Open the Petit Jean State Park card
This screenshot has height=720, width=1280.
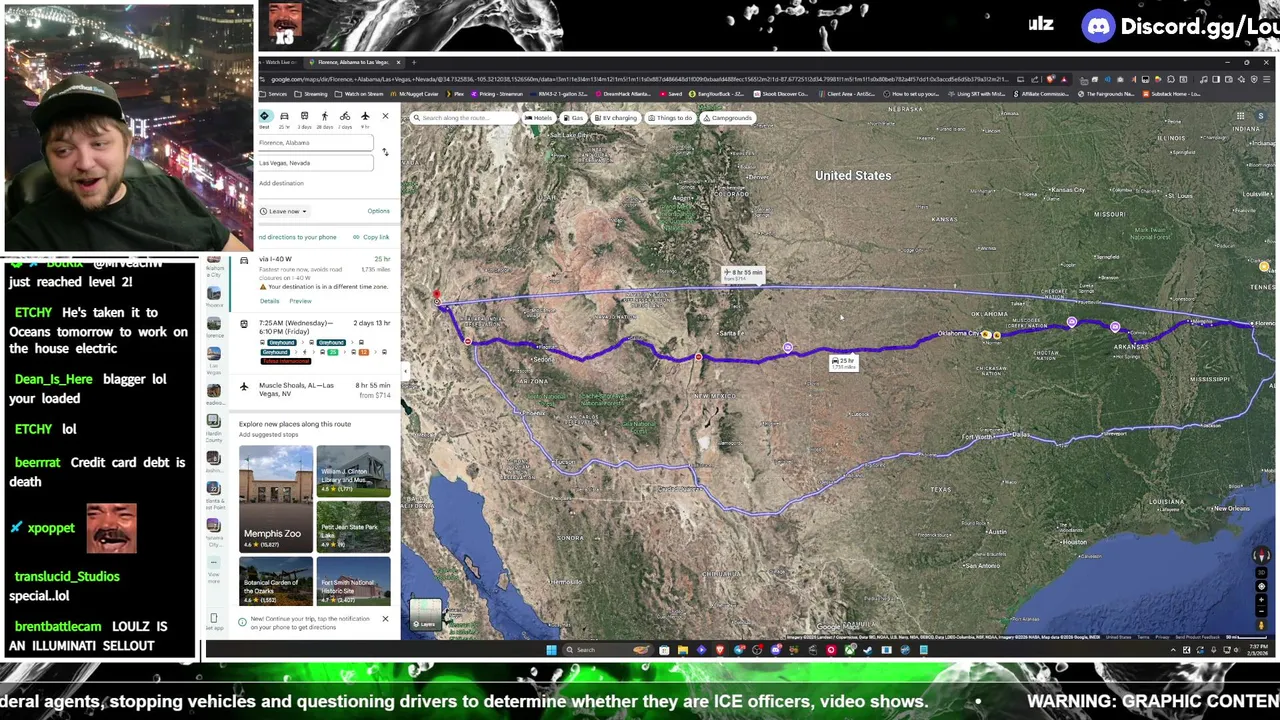(x=353, y=527)
